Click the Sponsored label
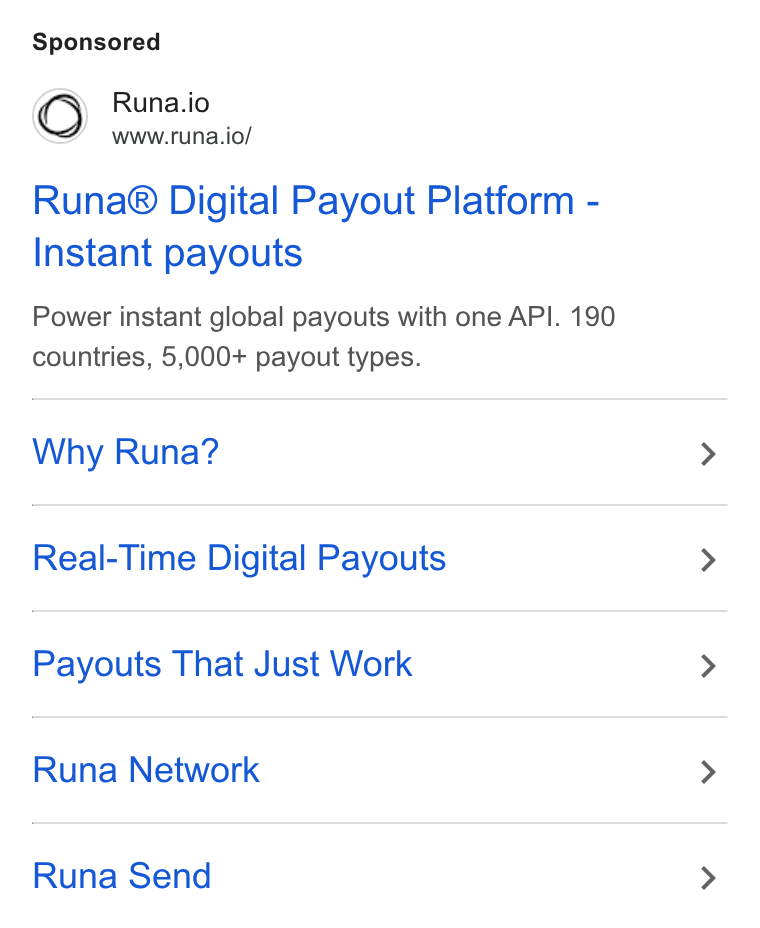Viewport: 760px width, 928px height. pyautogui.click(x=96, y=43)
